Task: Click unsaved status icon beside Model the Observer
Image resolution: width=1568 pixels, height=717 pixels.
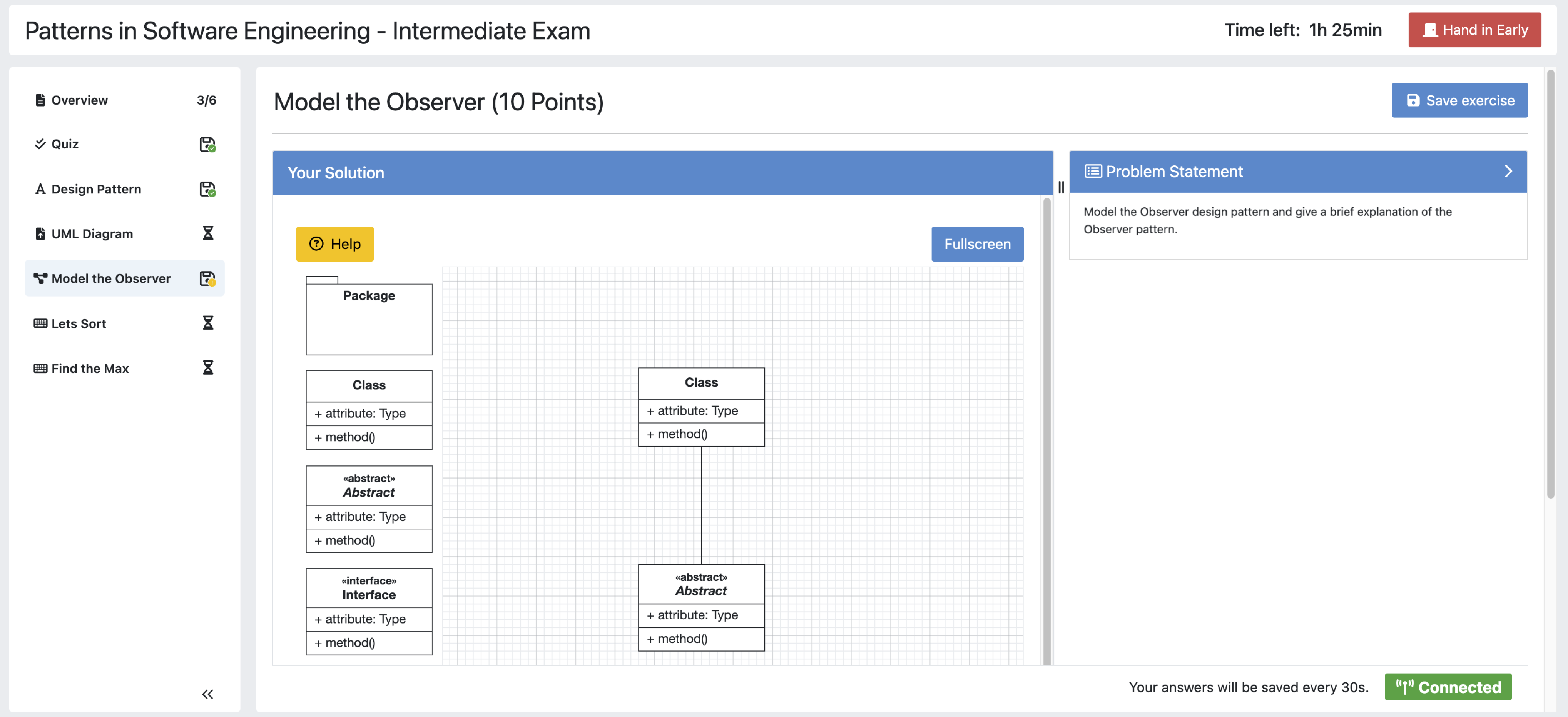Action: [x=207, y=278]
